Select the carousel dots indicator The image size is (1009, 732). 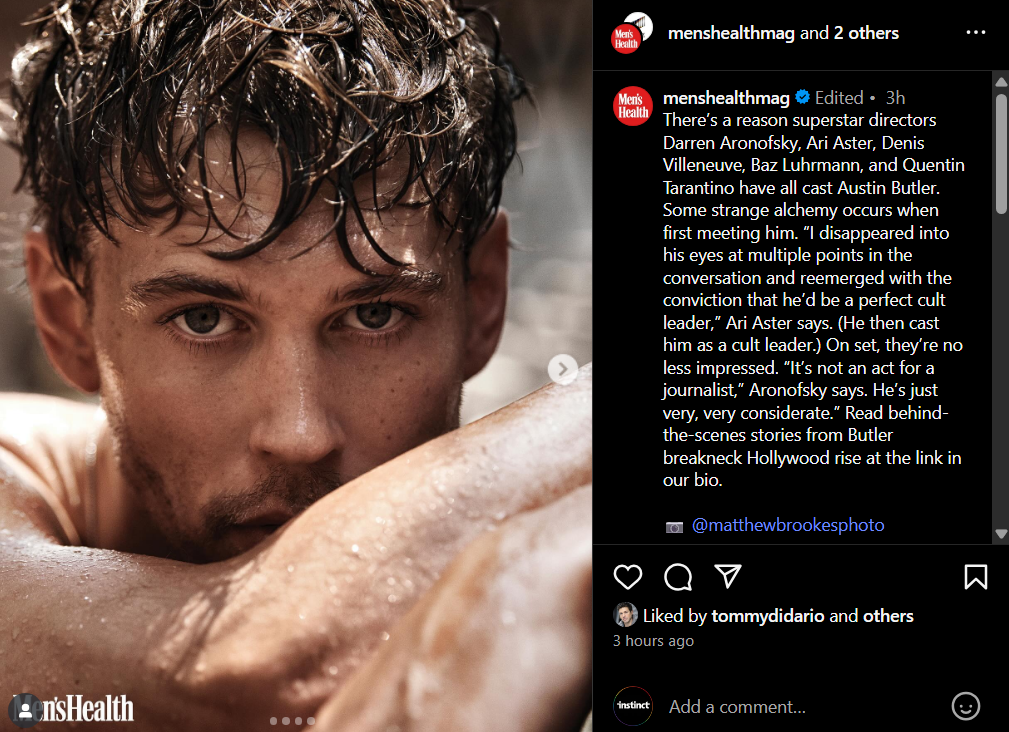[x=292, y=721]
